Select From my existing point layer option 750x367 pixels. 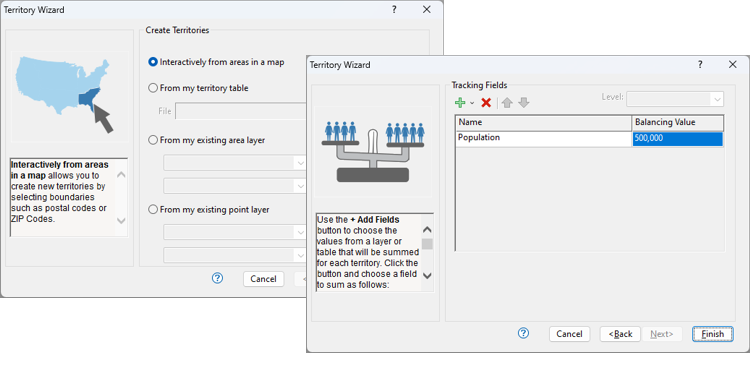point(209,210)
